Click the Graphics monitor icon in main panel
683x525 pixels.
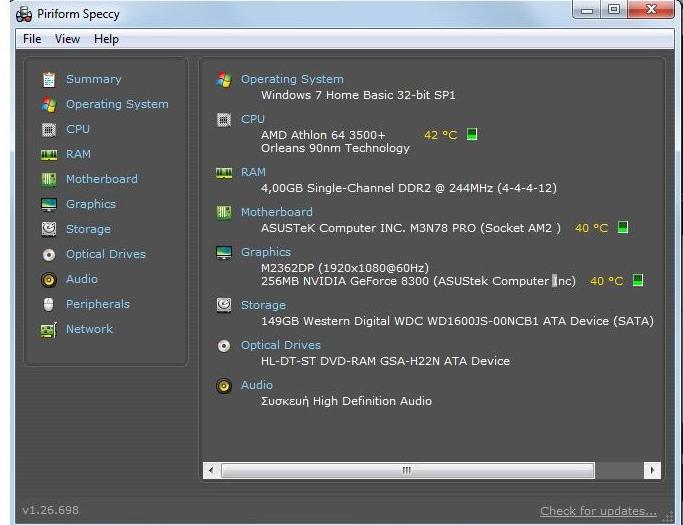point(224,252)
